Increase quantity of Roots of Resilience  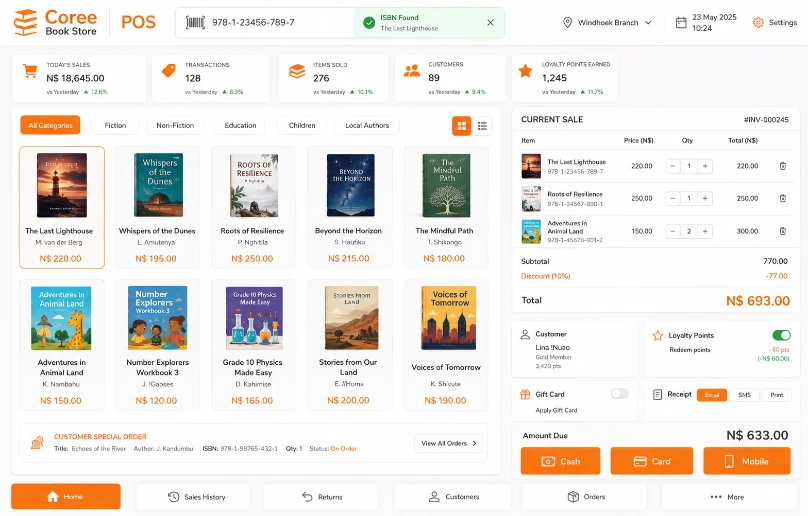click(705, 198)
